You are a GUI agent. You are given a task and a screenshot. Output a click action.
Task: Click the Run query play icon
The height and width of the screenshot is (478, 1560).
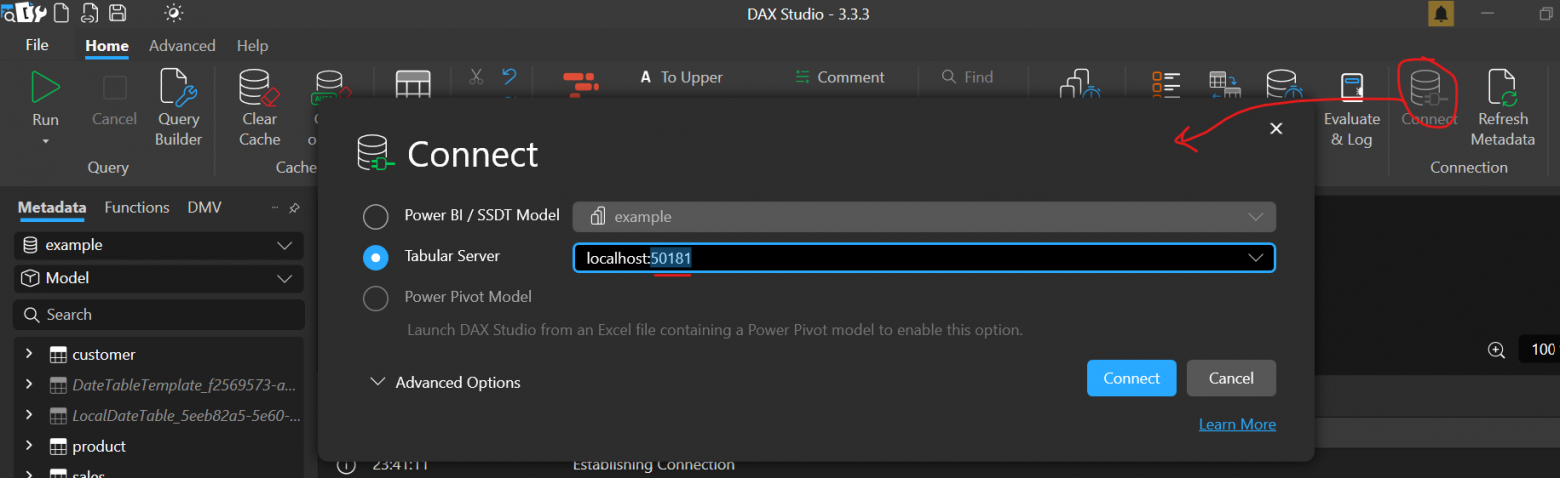coord(45,88)
